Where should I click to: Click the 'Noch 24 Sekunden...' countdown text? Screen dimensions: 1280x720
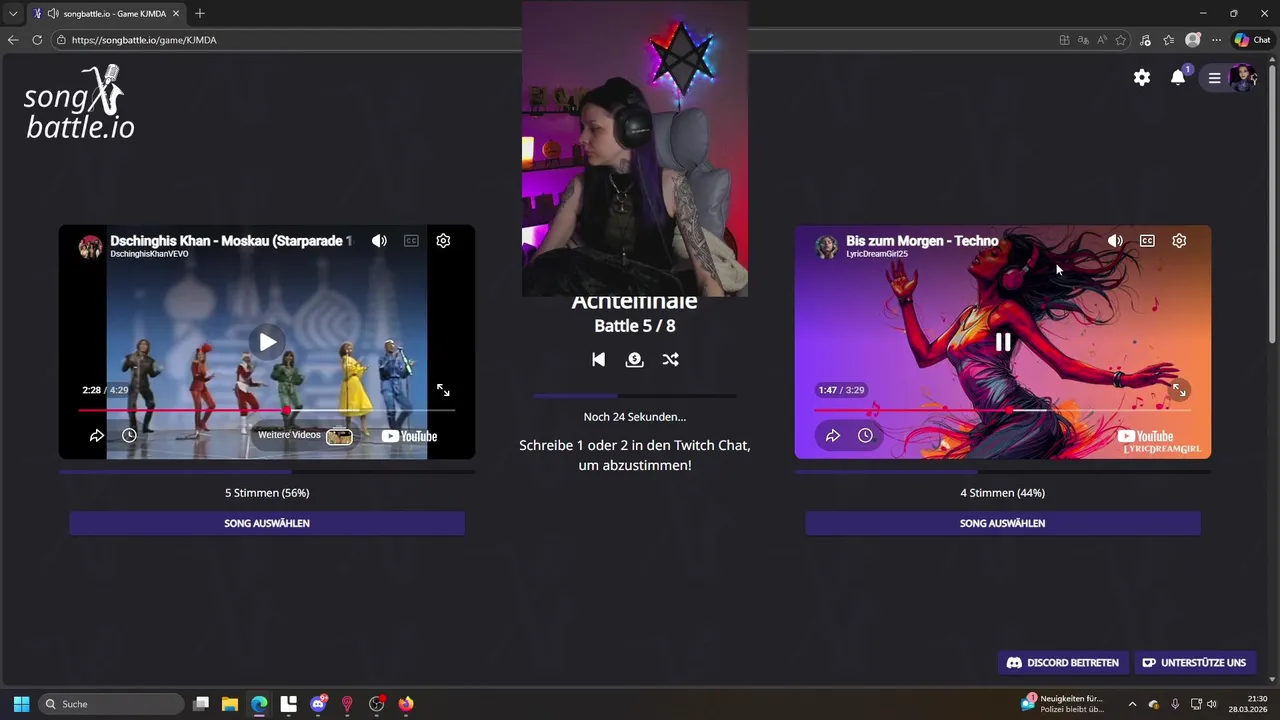pos(635,417)
